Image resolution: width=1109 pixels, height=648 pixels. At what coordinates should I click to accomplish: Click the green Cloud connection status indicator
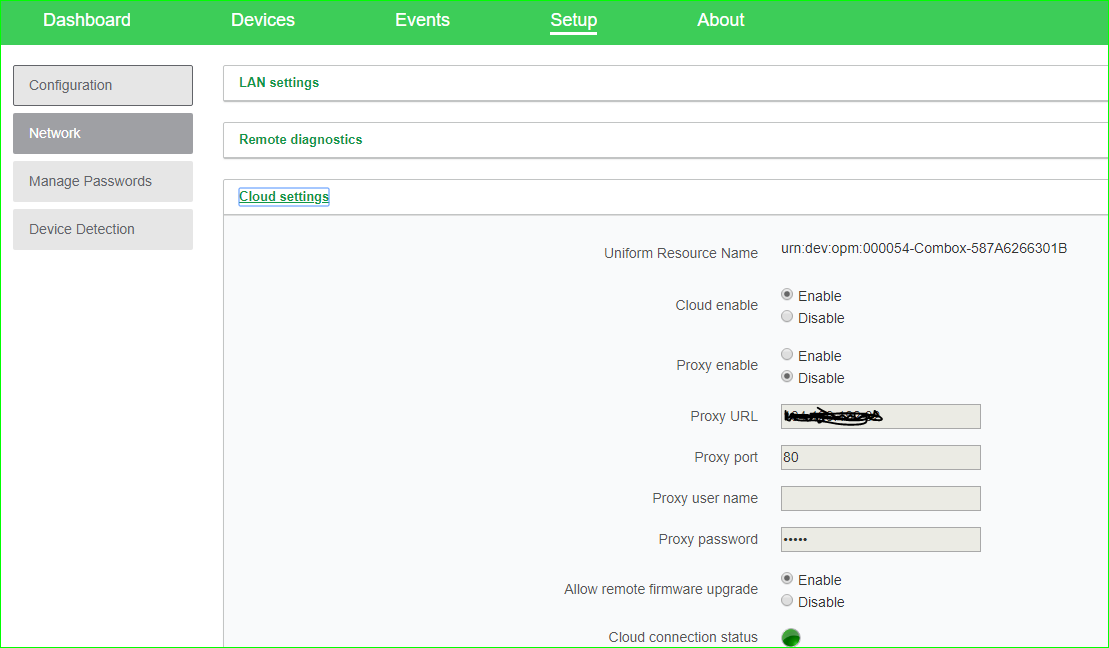791,637
